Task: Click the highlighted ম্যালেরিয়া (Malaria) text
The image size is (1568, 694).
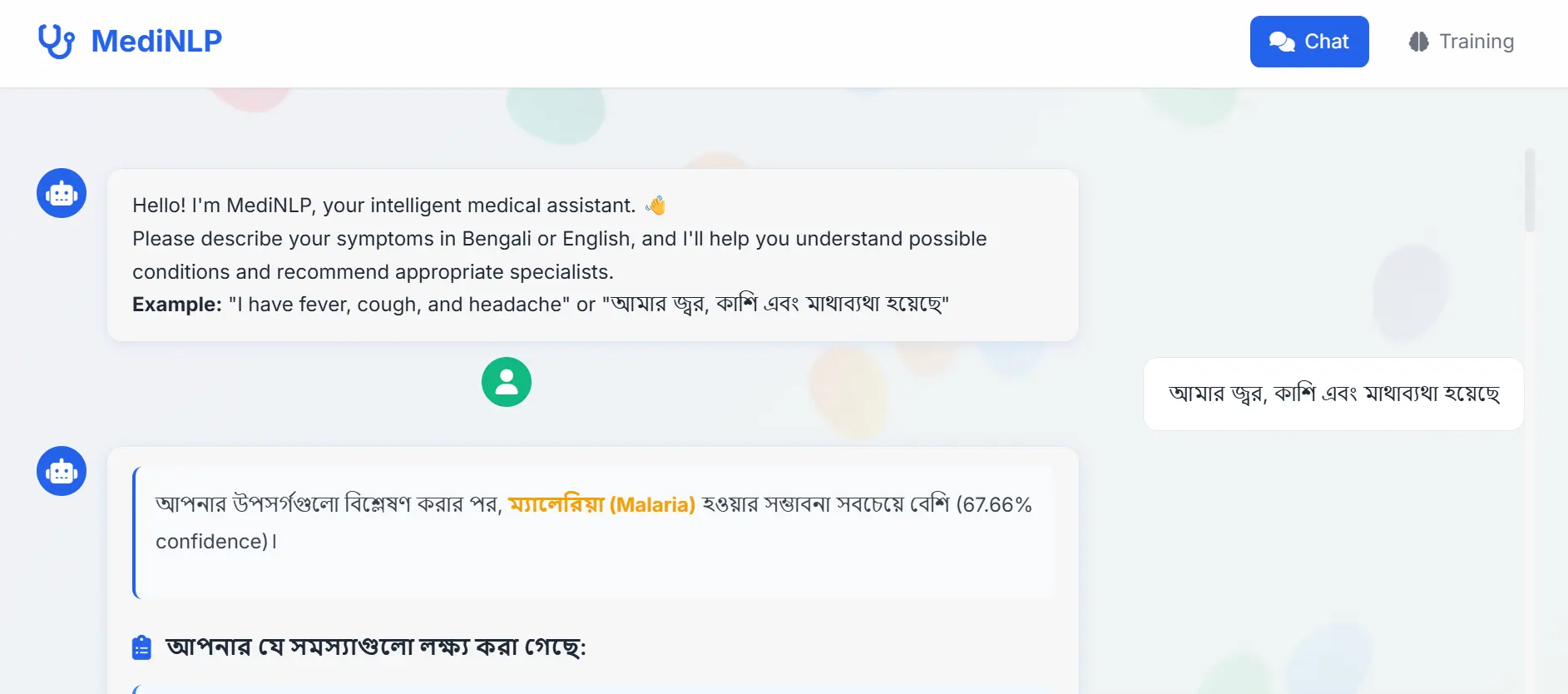Action: point(601,504)
